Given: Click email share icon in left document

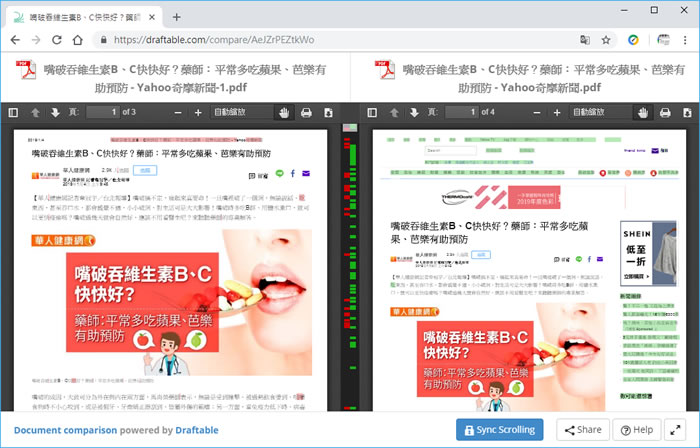Looking at the screenshot, I should [x=306, y=173].
